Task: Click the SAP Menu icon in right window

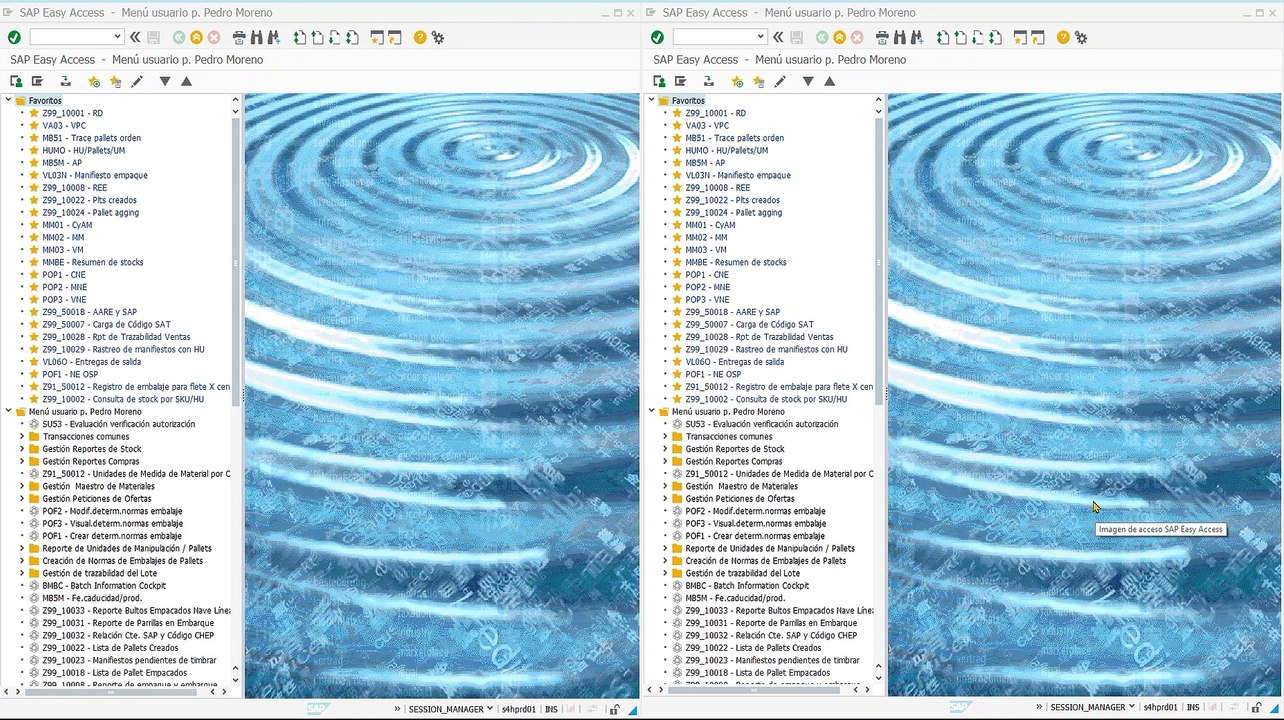Action: tap(680, 81)
